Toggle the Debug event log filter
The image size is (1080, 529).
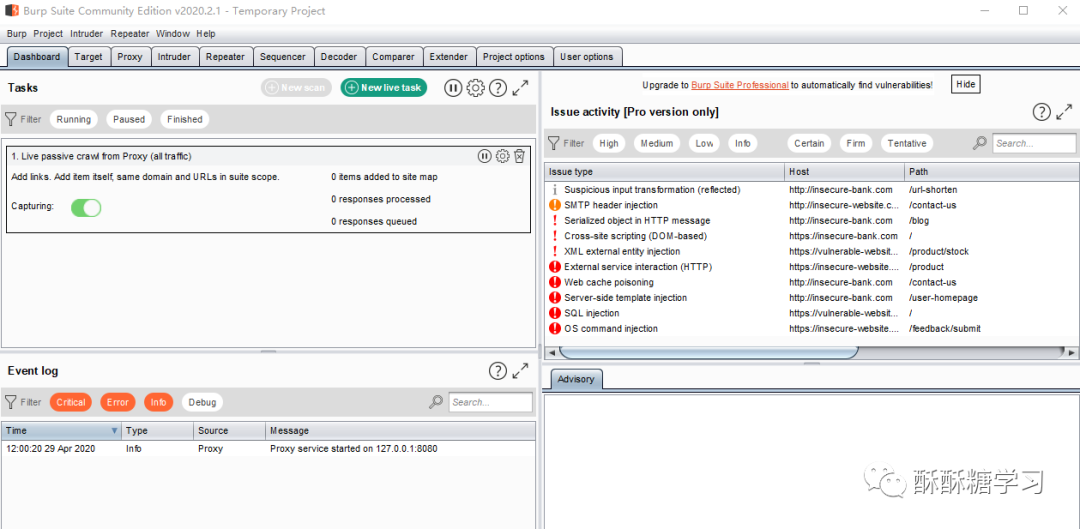coord(202,402)
